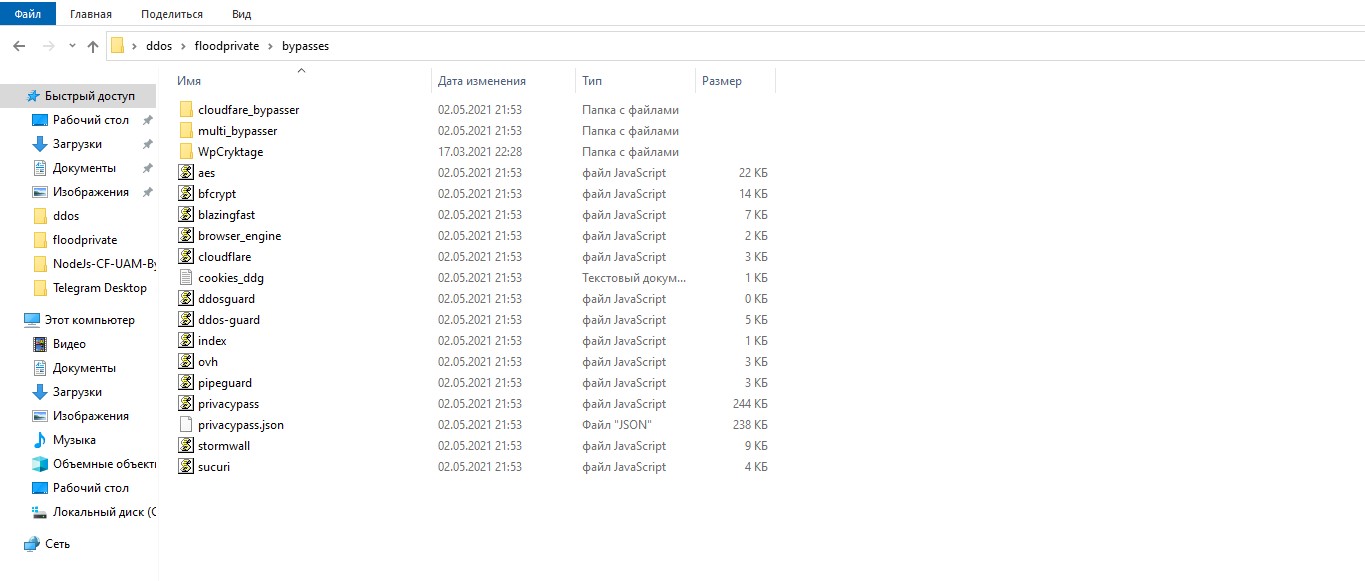The image size is (1365, 581).
Task: Sort files by the Размер column
Action: (x=722, y=81)
